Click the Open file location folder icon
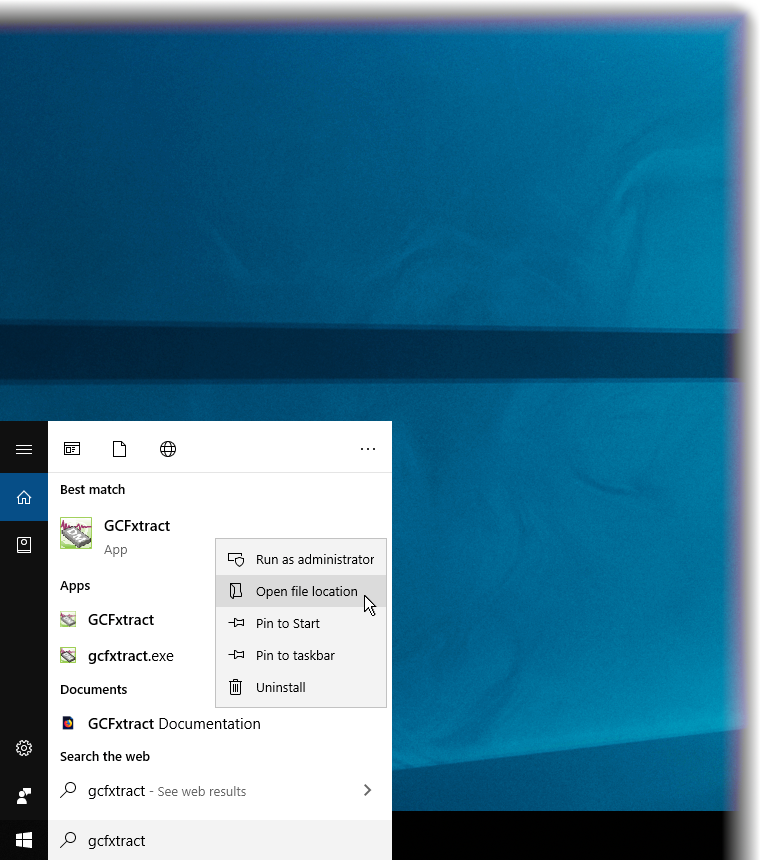 coord(236,591)
